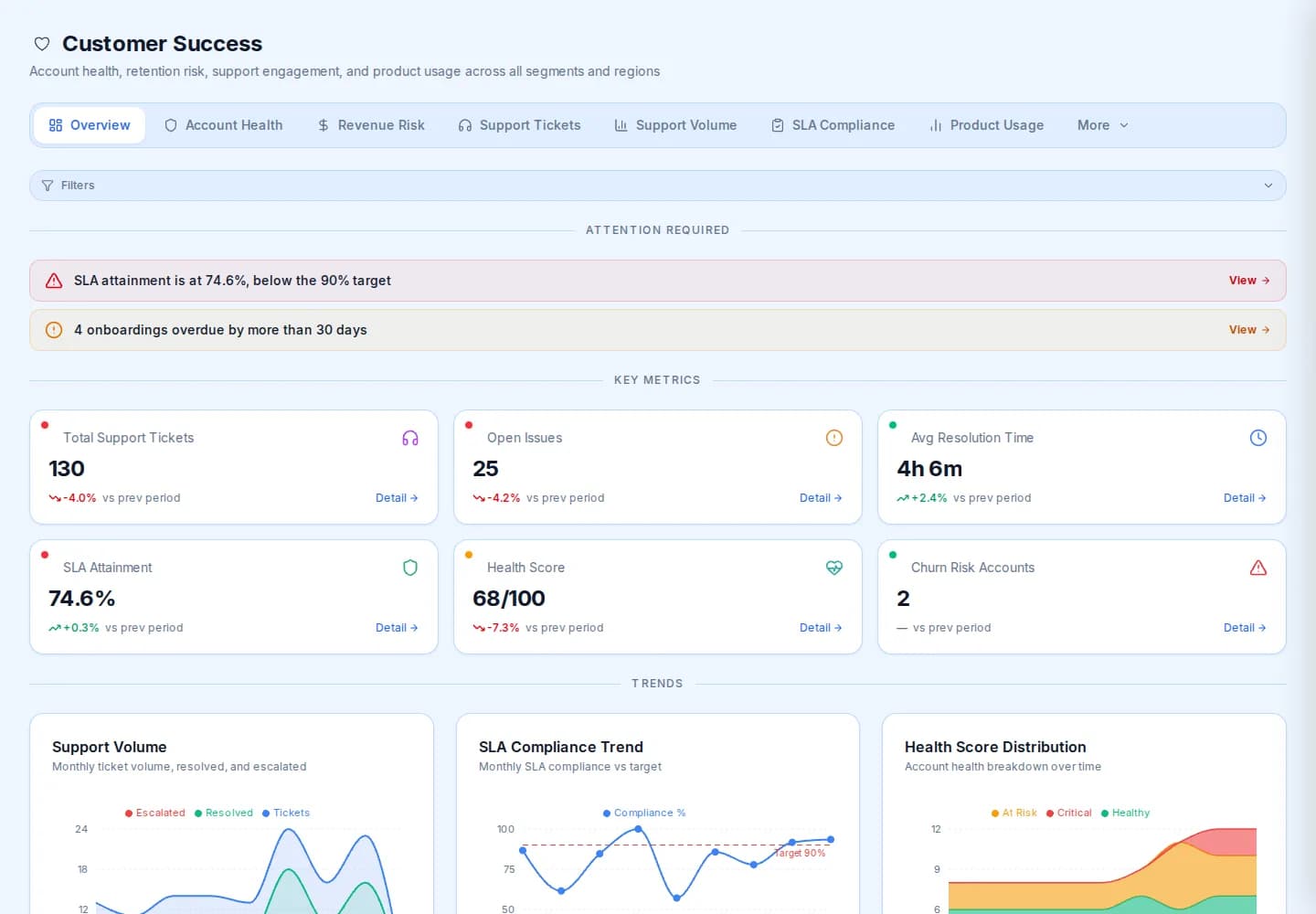Click warning triangle icon on Churn Risk Accounts card
This screenshot has height=914, width=1316.
coord(1258,568)
